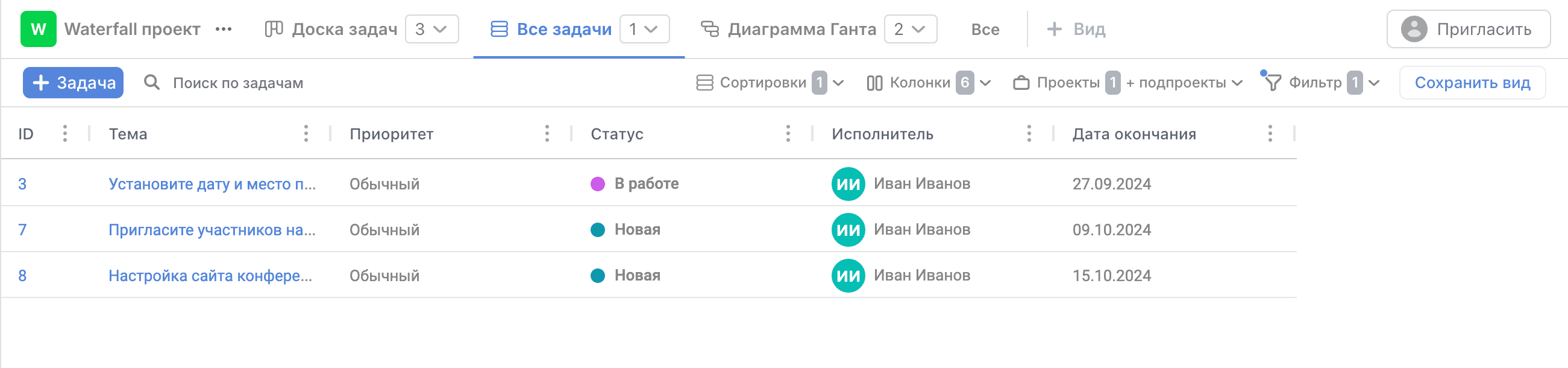
Task: Click the Доска задач board icon
Action: point(274,28)
